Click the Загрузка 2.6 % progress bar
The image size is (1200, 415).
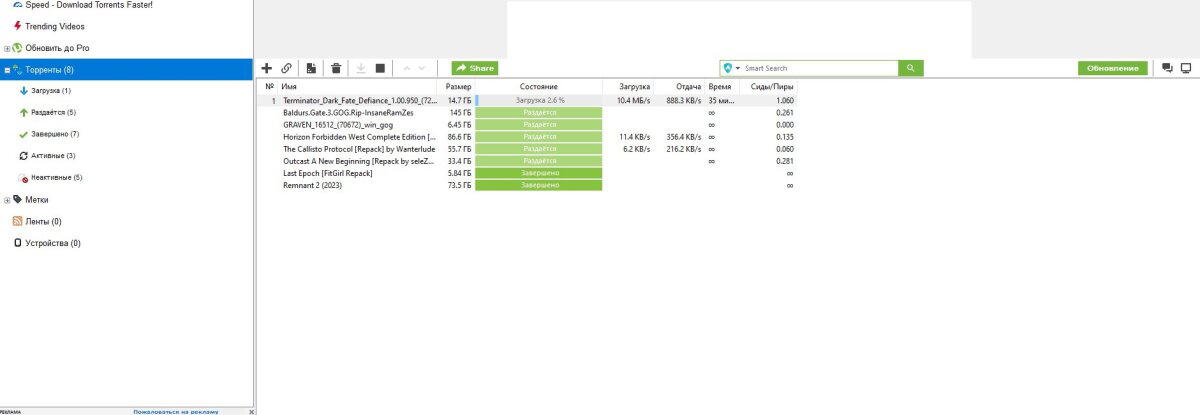(539, 101)
